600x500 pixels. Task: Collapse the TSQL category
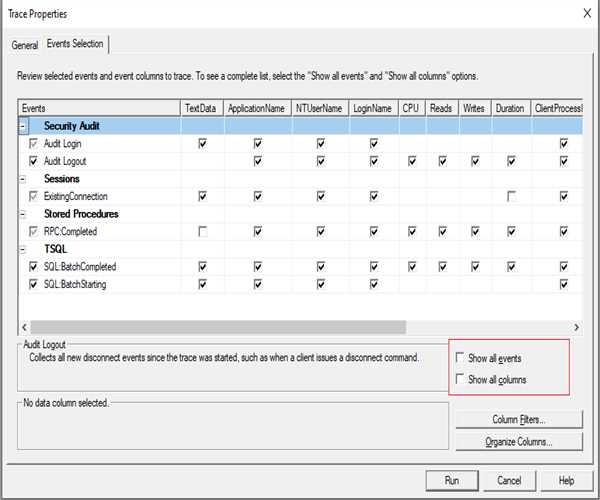pyautogui.click(x=23, y=249)
